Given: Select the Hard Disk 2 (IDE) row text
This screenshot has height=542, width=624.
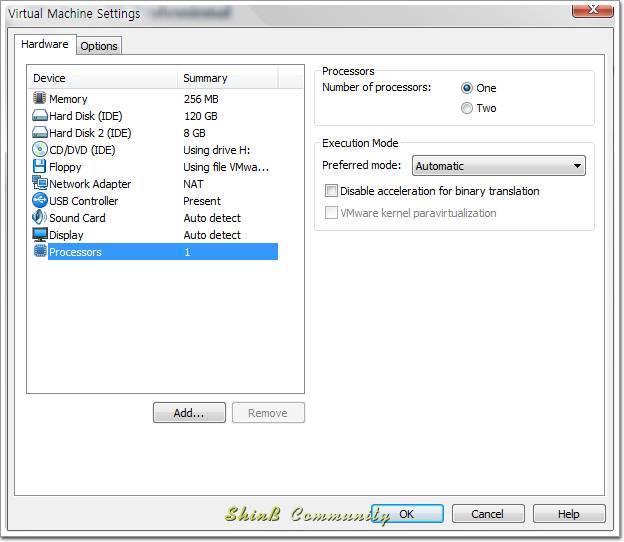Looking at the screenshot, I should (x=90, y=133).
